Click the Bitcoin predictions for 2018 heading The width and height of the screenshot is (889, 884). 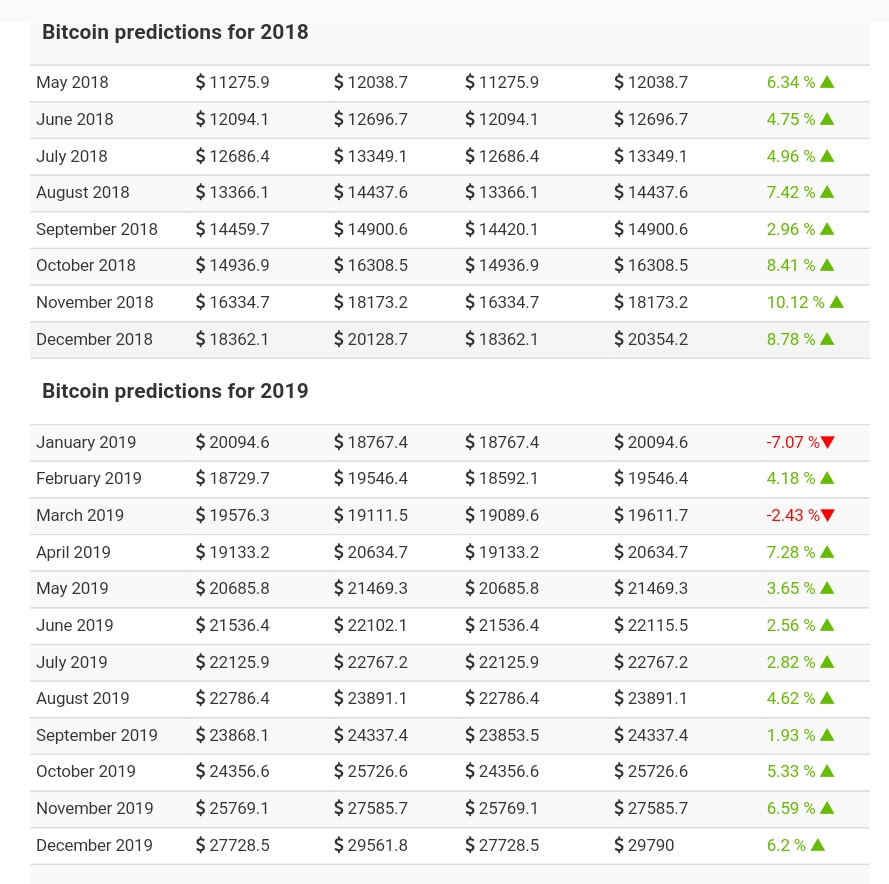tap(175, 32)
